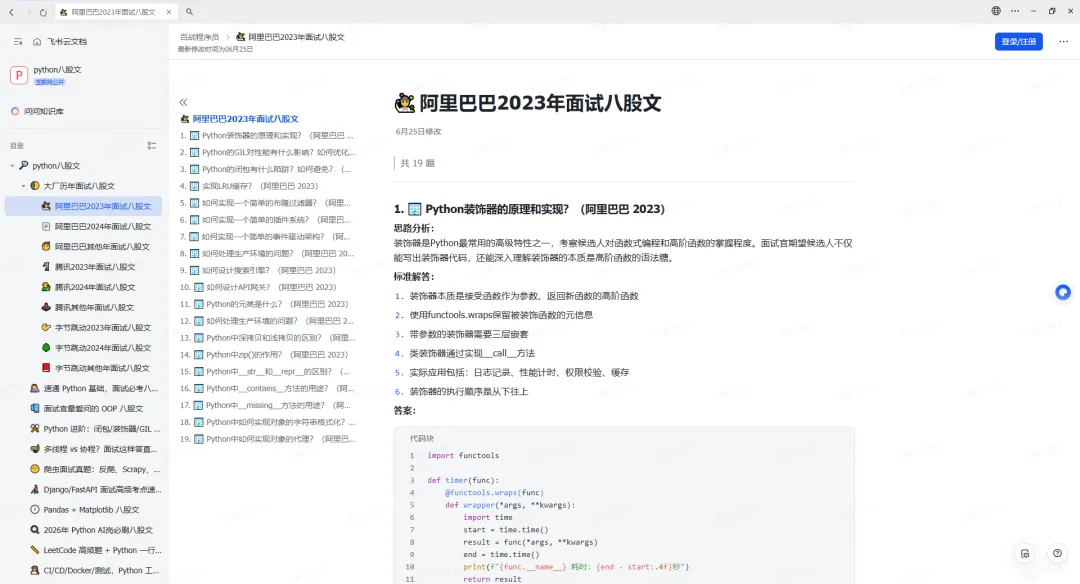Open the 飞书云文档 home link
The width and height of the screenshot is (1080, 584).
coord(67,42)
